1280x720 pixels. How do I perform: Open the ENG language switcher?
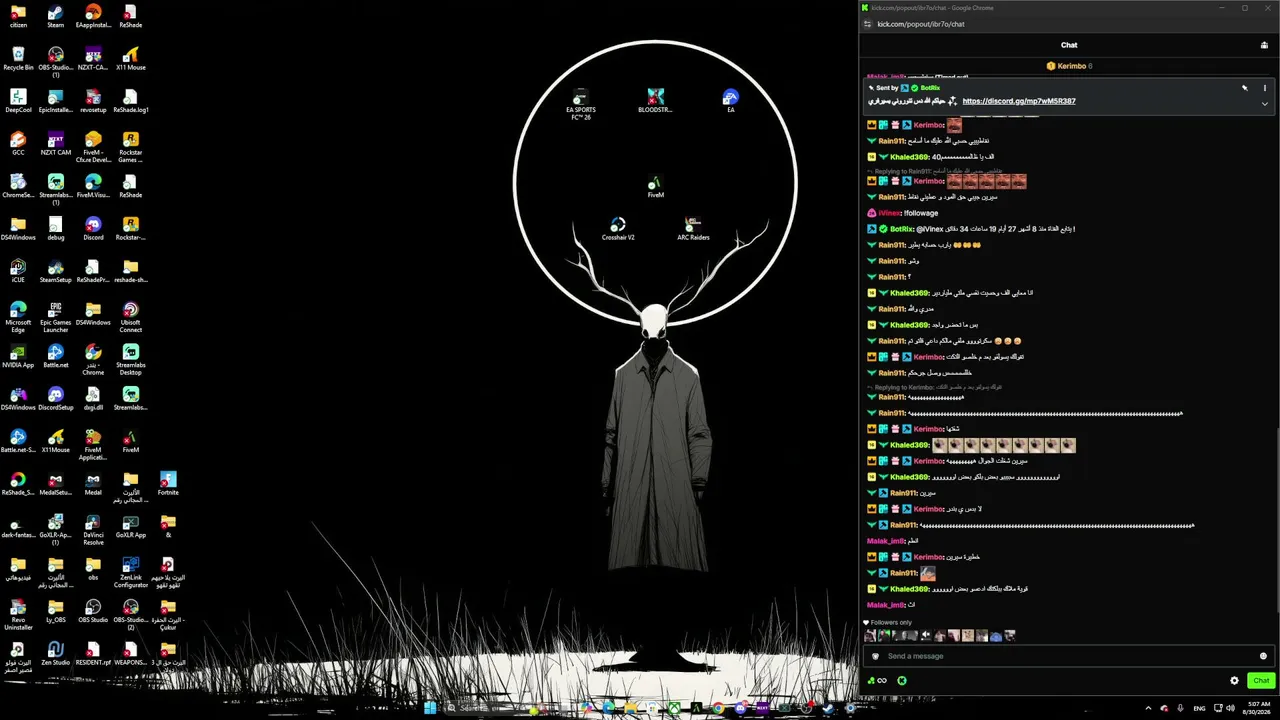(x=1199, y=708)
